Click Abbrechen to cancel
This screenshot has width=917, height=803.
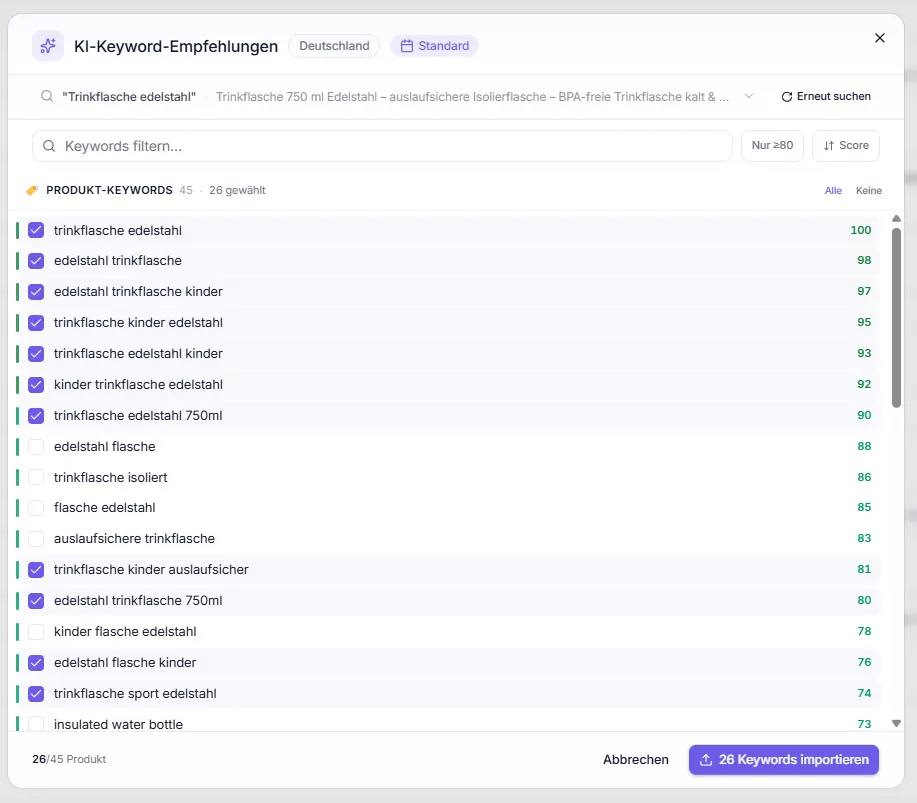coord(636,760)
